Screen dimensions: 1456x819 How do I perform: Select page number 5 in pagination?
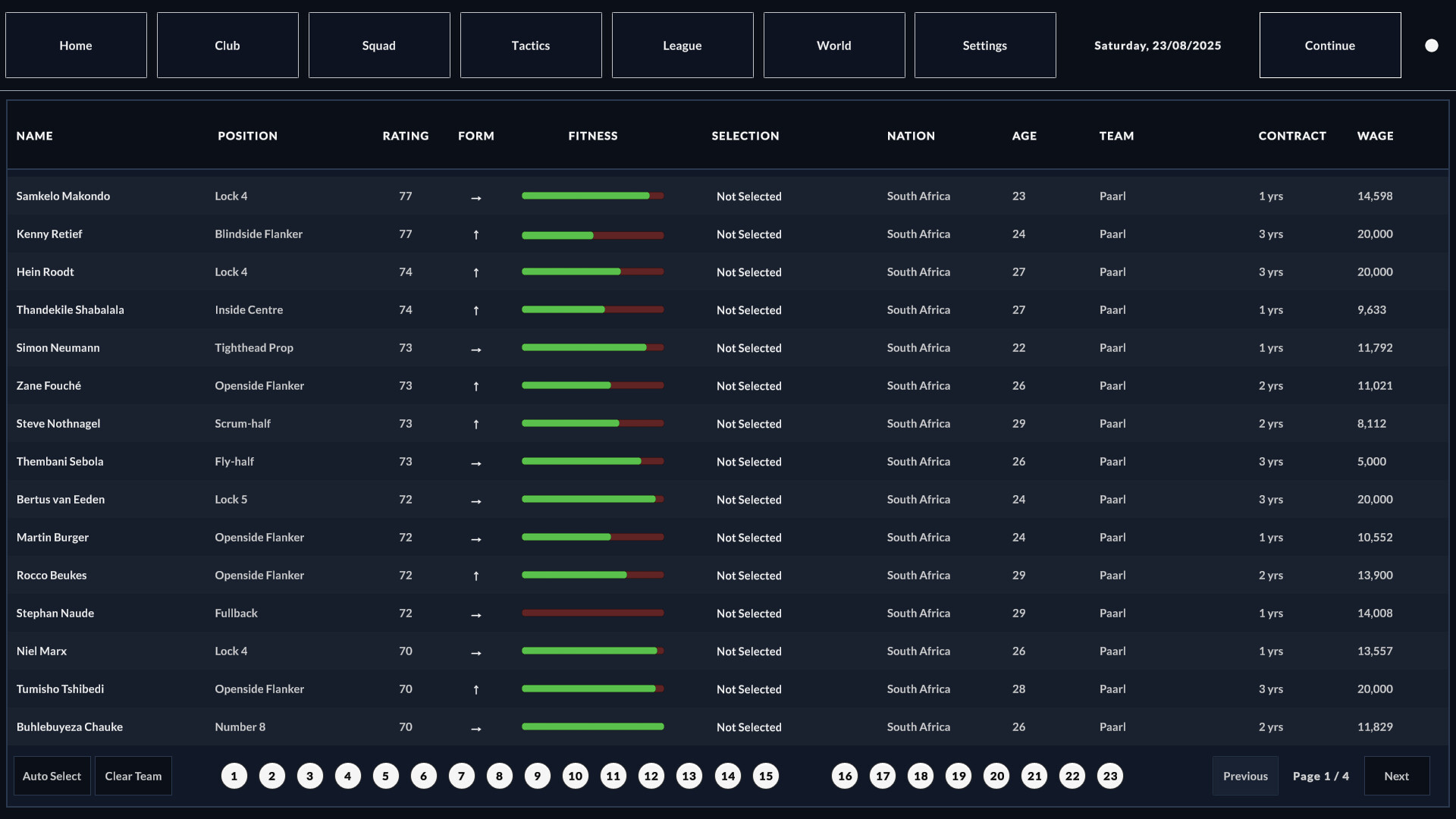click(x=386, y=776)
